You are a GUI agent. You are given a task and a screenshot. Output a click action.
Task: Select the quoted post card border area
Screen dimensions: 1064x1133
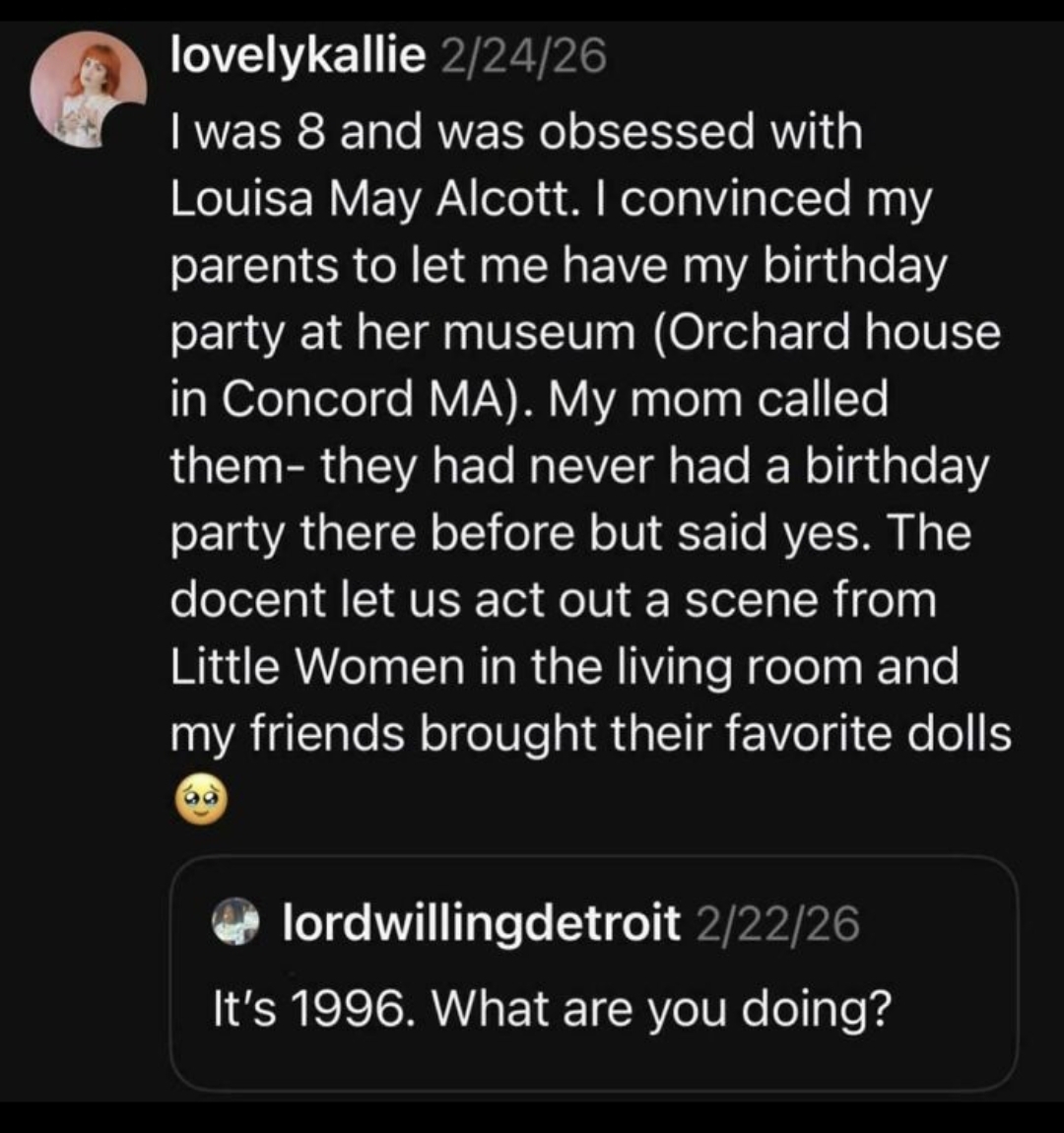594,973
